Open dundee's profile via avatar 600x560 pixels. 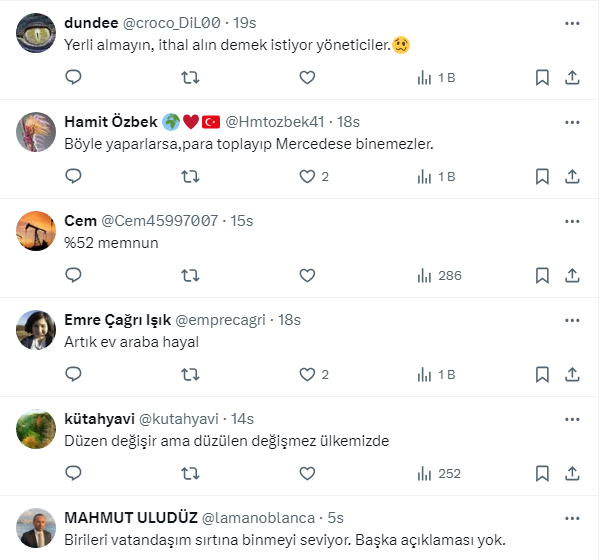[36, 34]
